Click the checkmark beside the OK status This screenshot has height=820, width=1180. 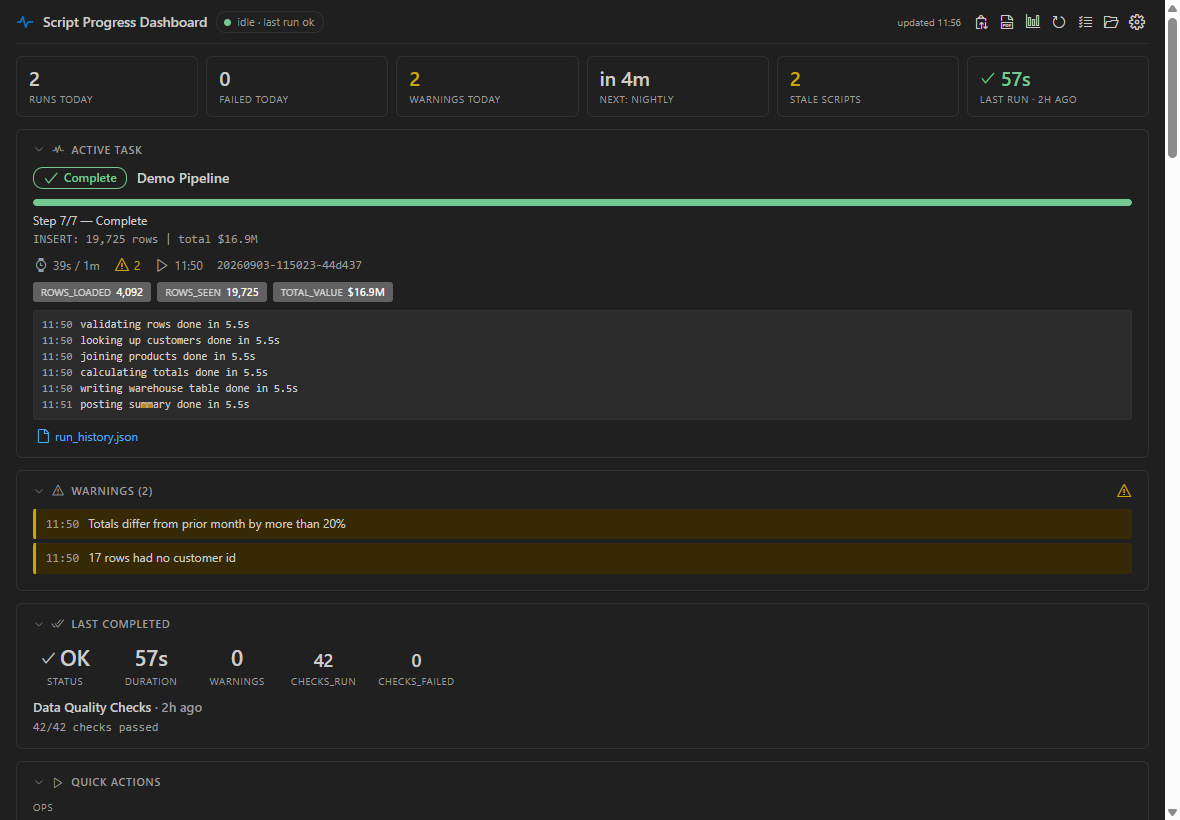click(x=48, y=658)
